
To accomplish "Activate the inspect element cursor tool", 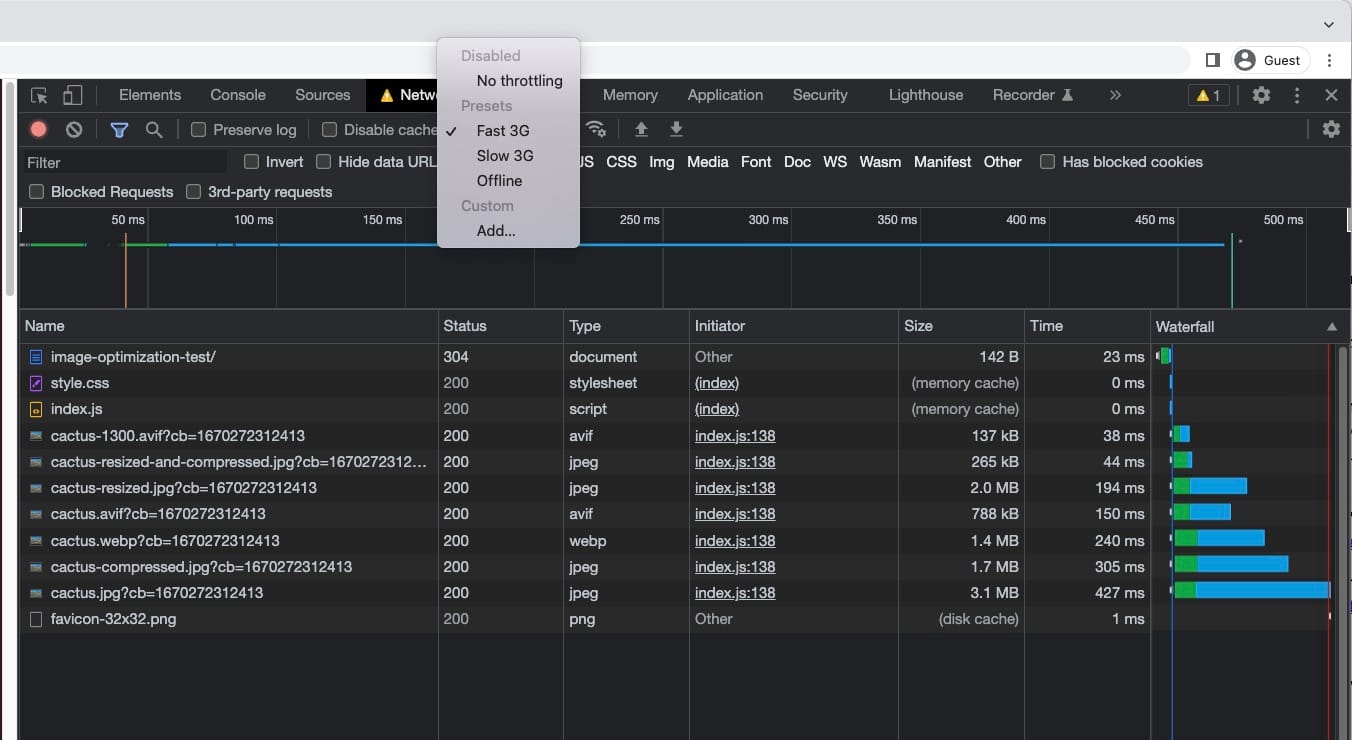I will coord(38,94).
